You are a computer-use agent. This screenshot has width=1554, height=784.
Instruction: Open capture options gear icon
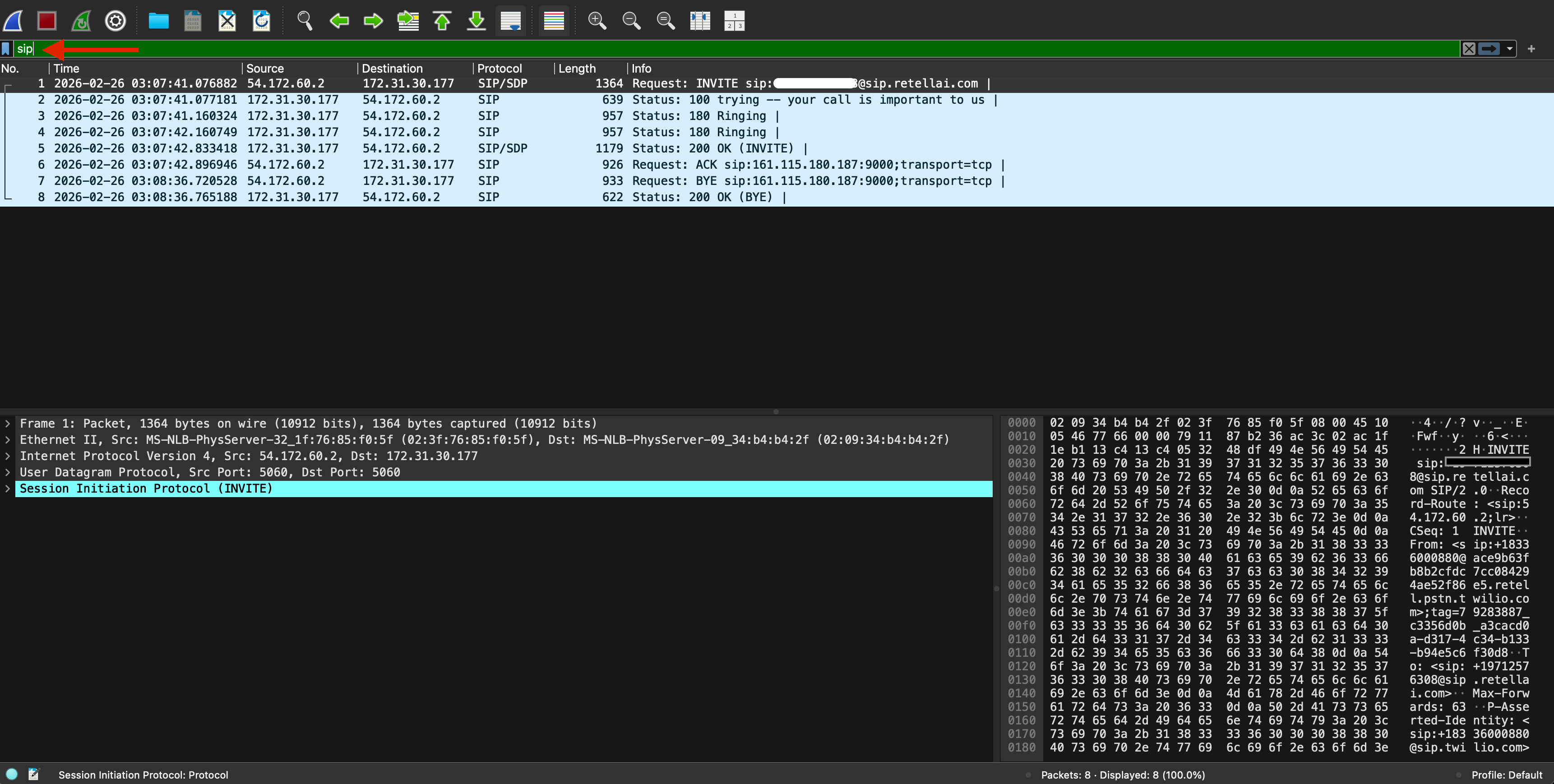[115, 21]
